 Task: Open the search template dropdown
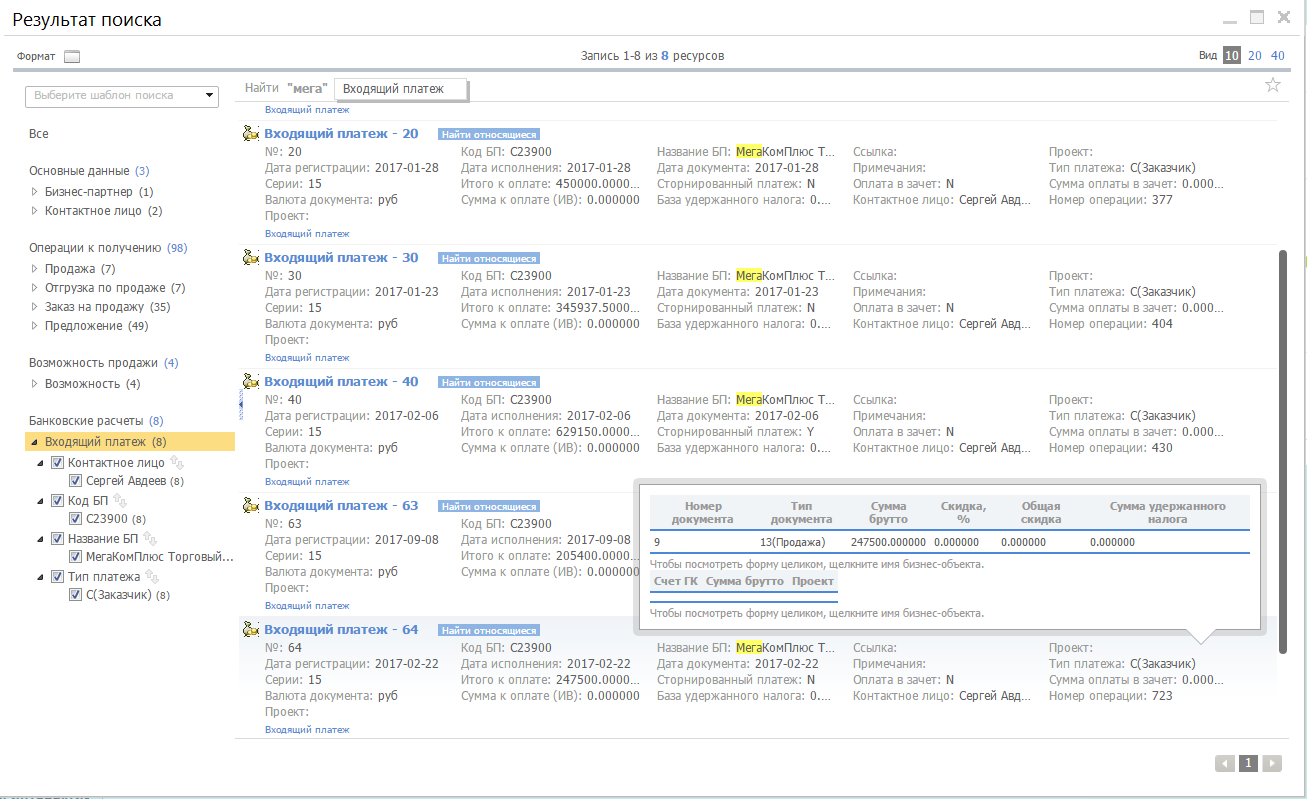(209, 96)
